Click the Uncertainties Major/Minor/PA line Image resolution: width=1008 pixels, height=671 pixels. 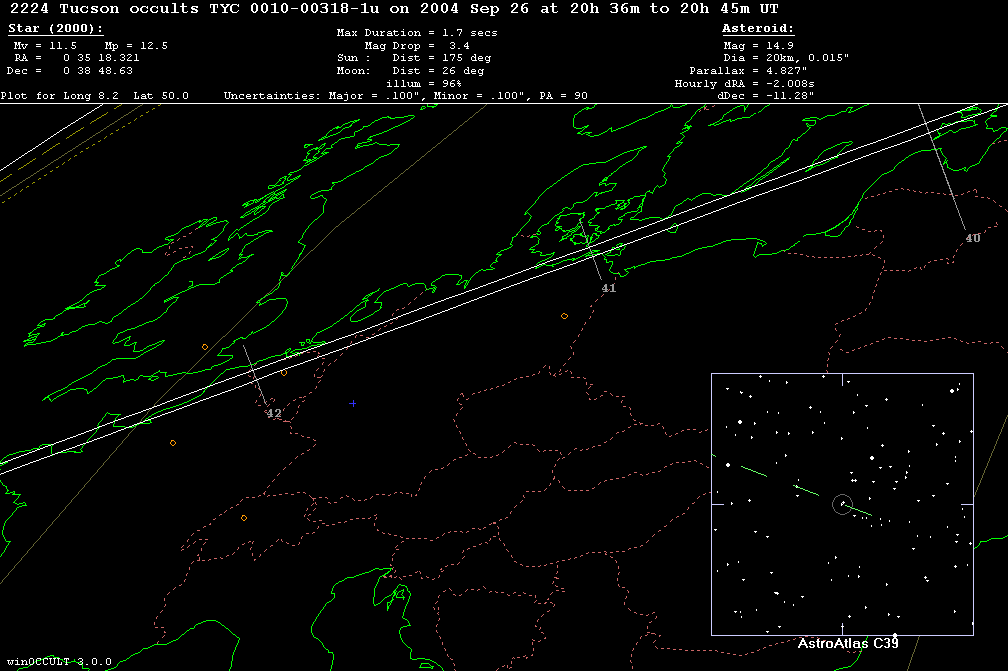(x=405, y=96)
